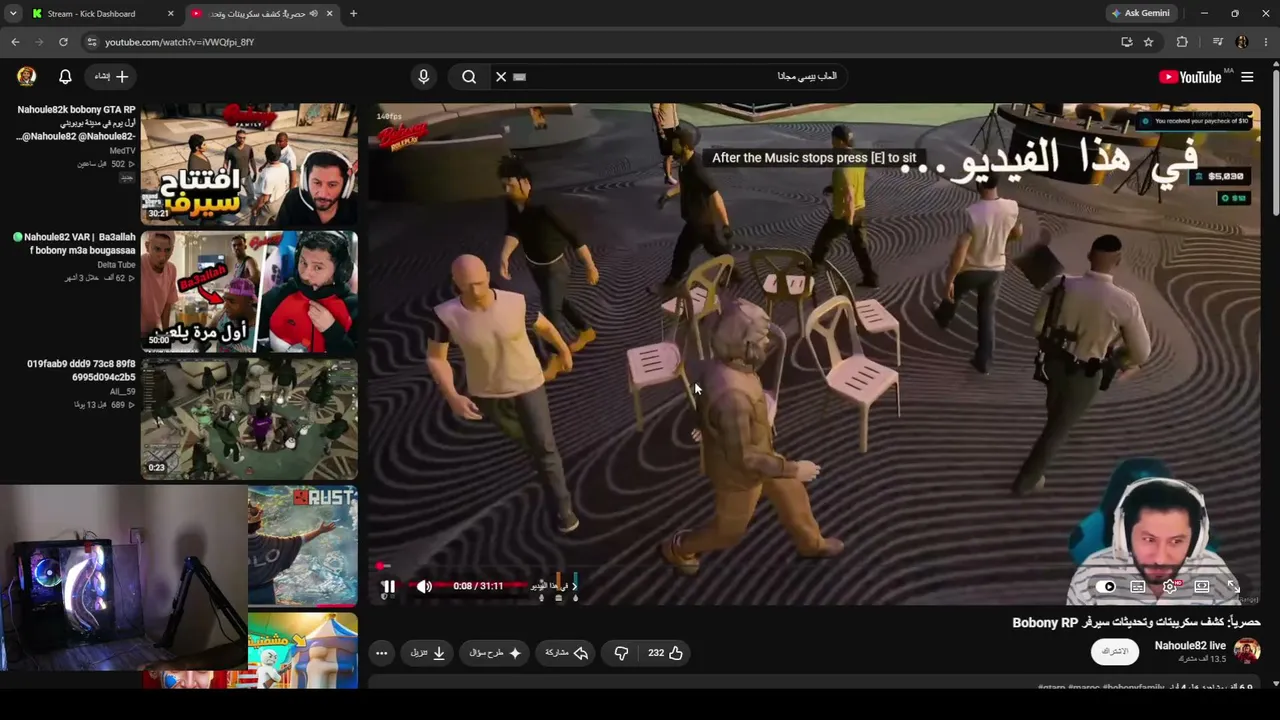Expand the chapter title next to the timestamp
Viewport: 1280px width, 720px height.
(554, 586)
